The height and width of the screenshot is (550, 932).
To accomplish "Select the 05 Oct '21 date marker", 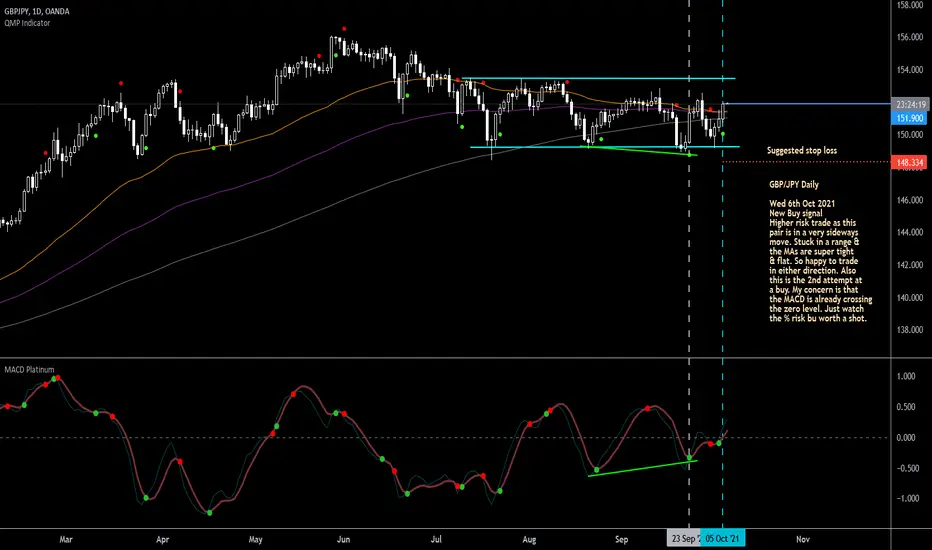I will pos(722,539).
